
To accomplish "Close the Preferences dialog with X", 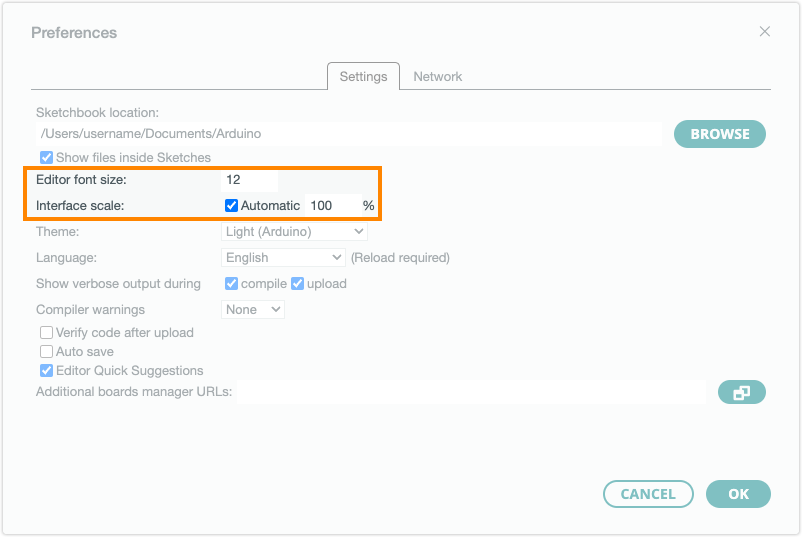I will (x=765, y=32).
